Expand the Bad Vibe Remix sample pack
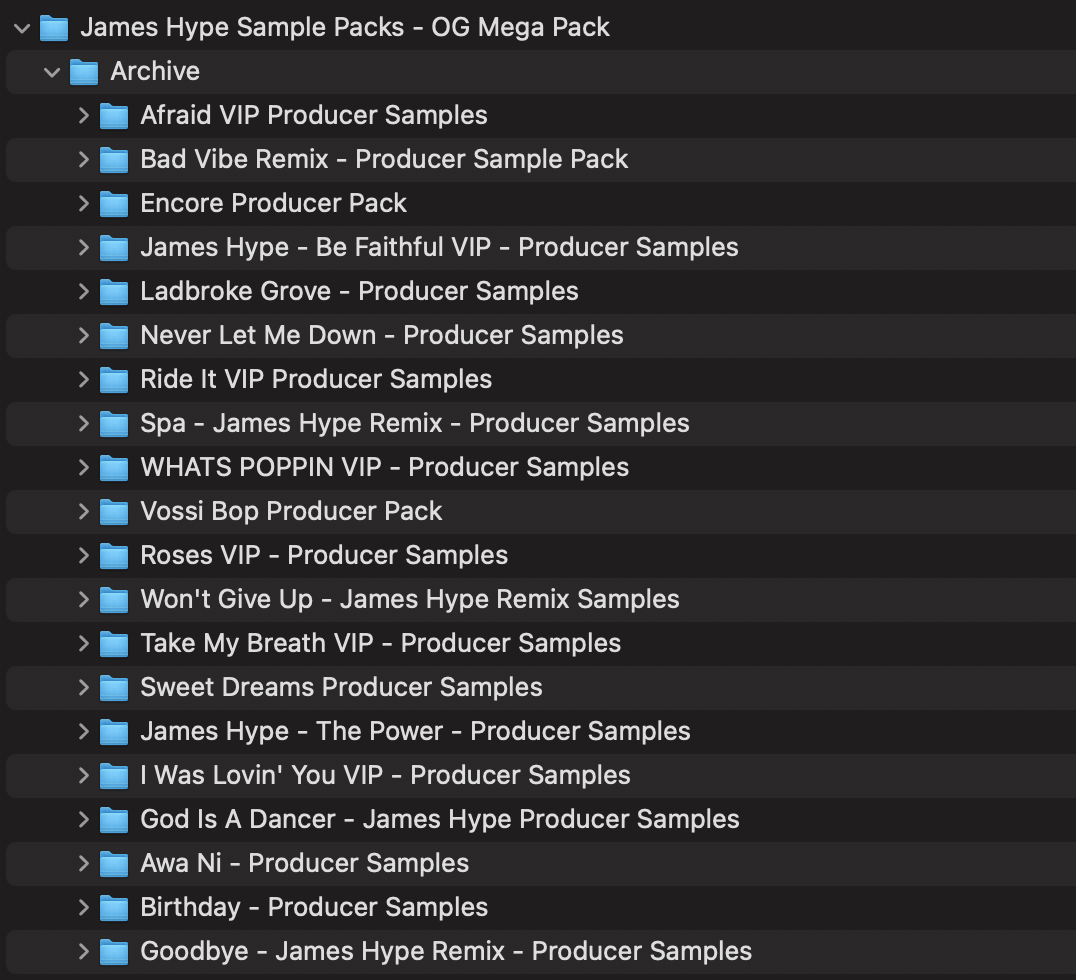The width and height of the screenshot is (1076, 980). point(84,159)
